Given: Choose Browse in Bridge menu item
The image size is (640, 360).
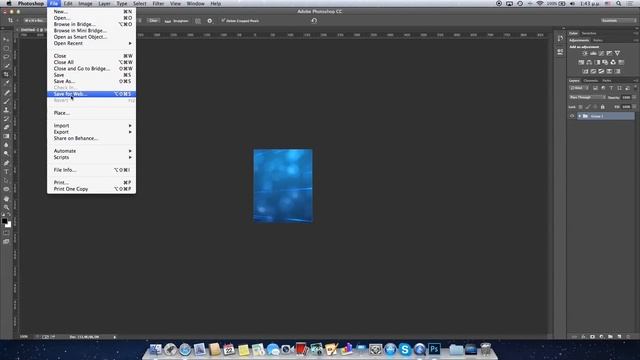Looking at the screenshot, I should coord(91,24).
